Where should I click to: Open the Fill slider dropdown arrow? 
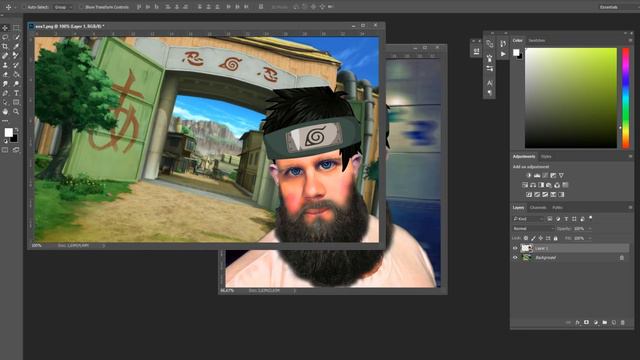click(590, 238)
